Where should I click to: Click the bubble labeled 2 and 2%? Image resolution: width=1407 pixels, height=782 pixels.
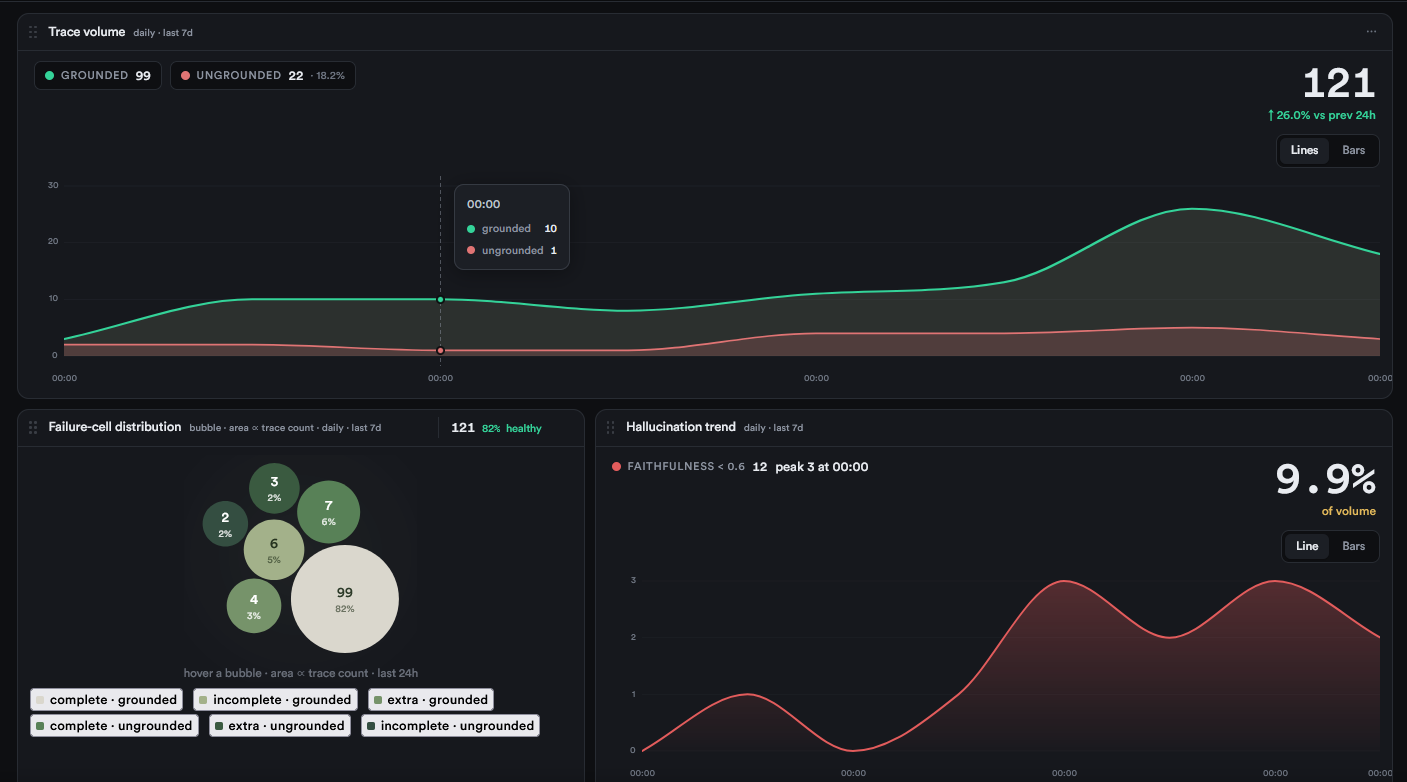(x=225, y=524)
